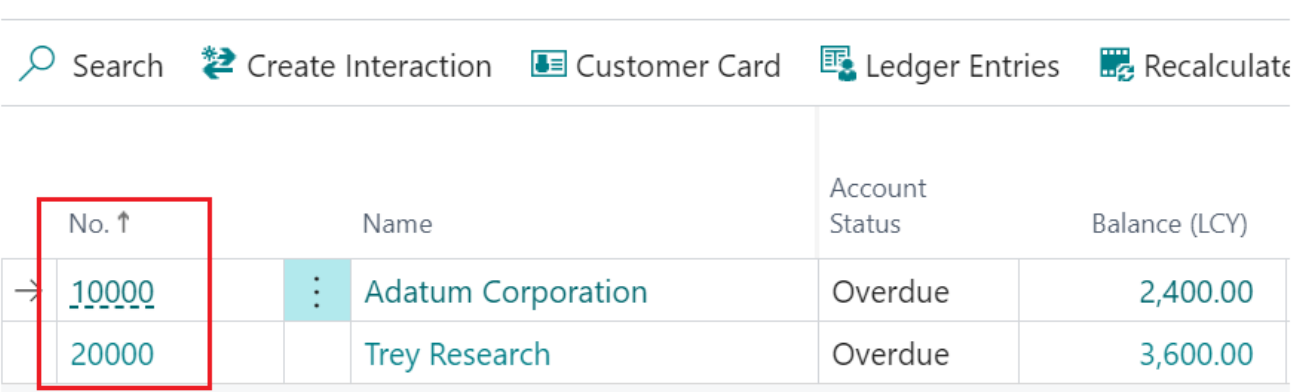Viewport: 1292px width, 392px height.
Task: Select the current row arrow indicator
Action: tap(27, 291)
